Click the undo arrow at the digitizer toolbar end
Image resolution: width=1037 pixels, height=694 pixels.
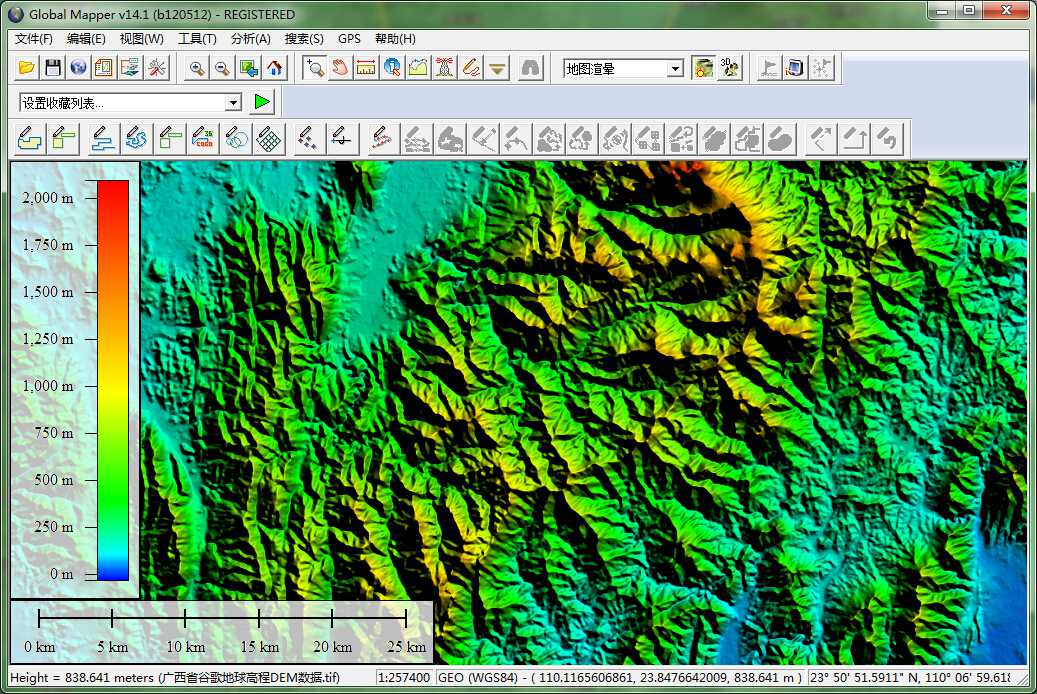tap(887, 139)
